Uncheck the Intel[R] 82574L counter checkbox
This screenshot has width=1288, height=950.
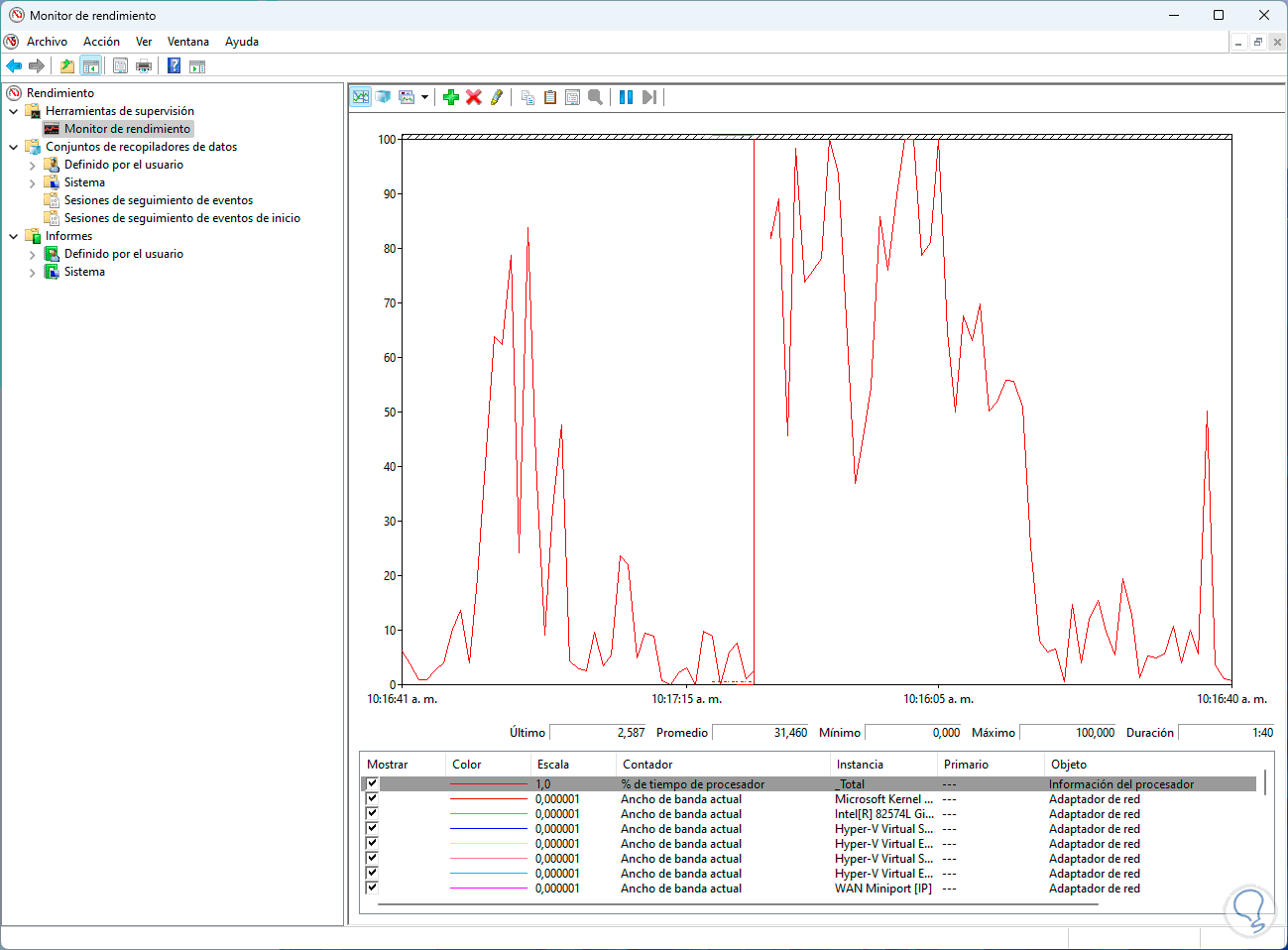tap(372, 813)
